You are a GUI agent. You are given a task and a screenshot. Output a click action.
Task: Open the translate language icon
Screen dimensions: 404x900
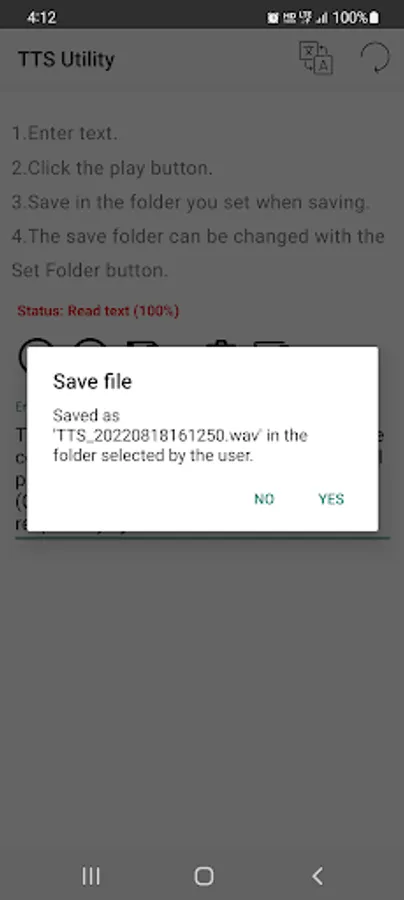[x=316, y=58]
